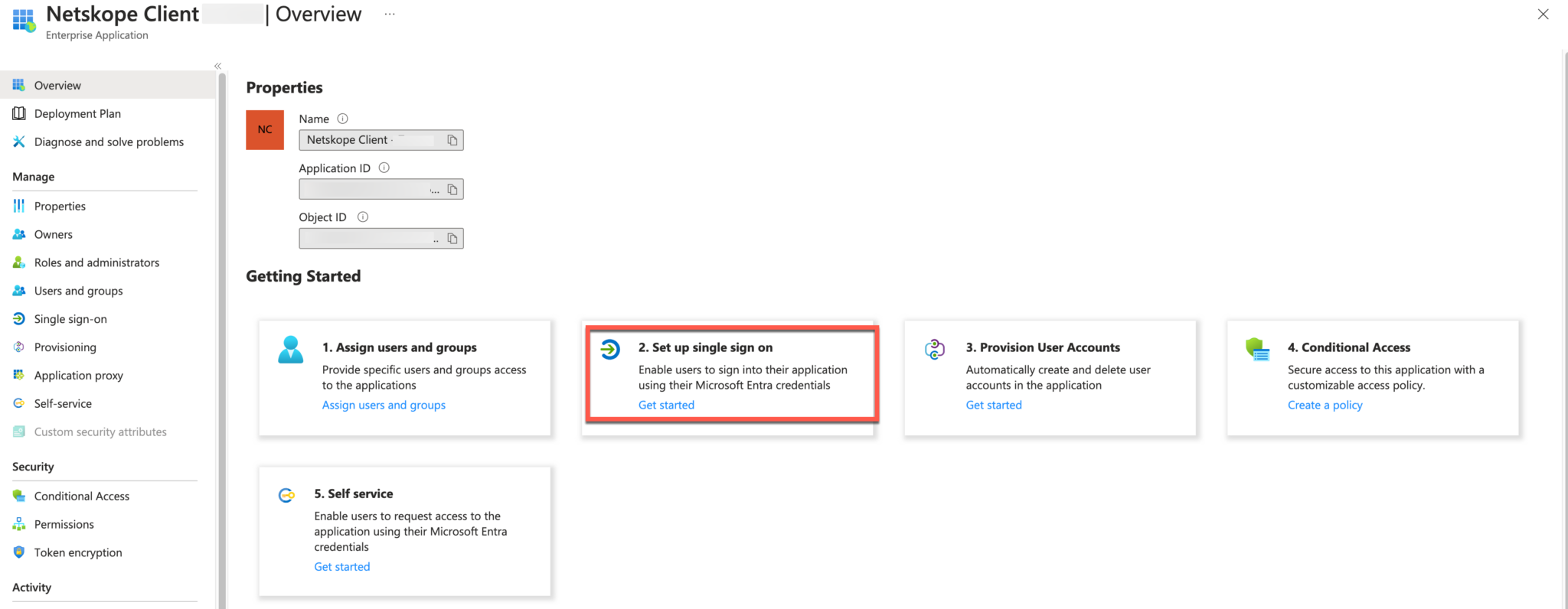
Task: Copy the Application ID to clipboard
Action: (x=452, y=190)
